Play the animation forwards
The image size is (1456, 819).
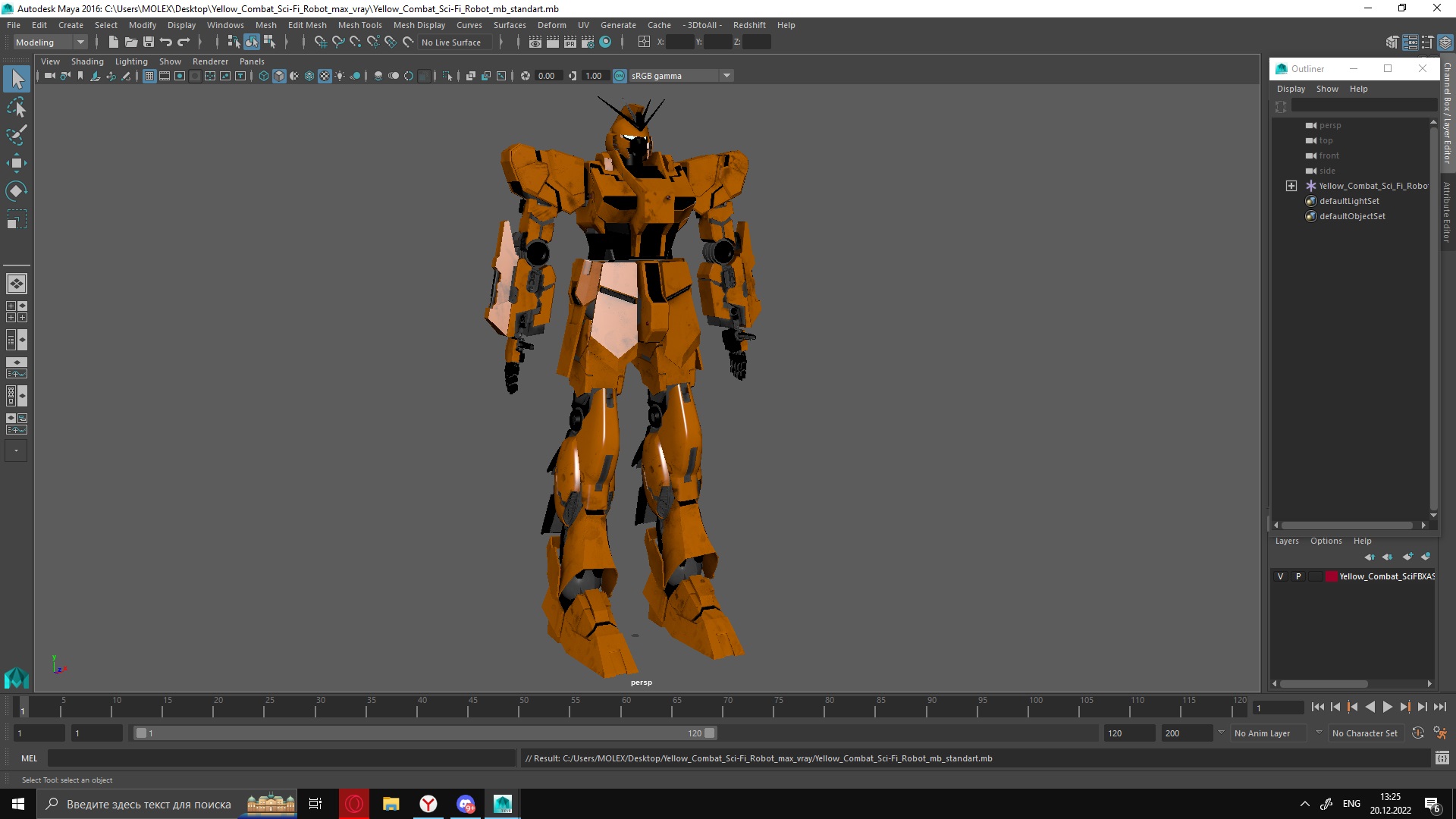click(x=1387, y=707)
